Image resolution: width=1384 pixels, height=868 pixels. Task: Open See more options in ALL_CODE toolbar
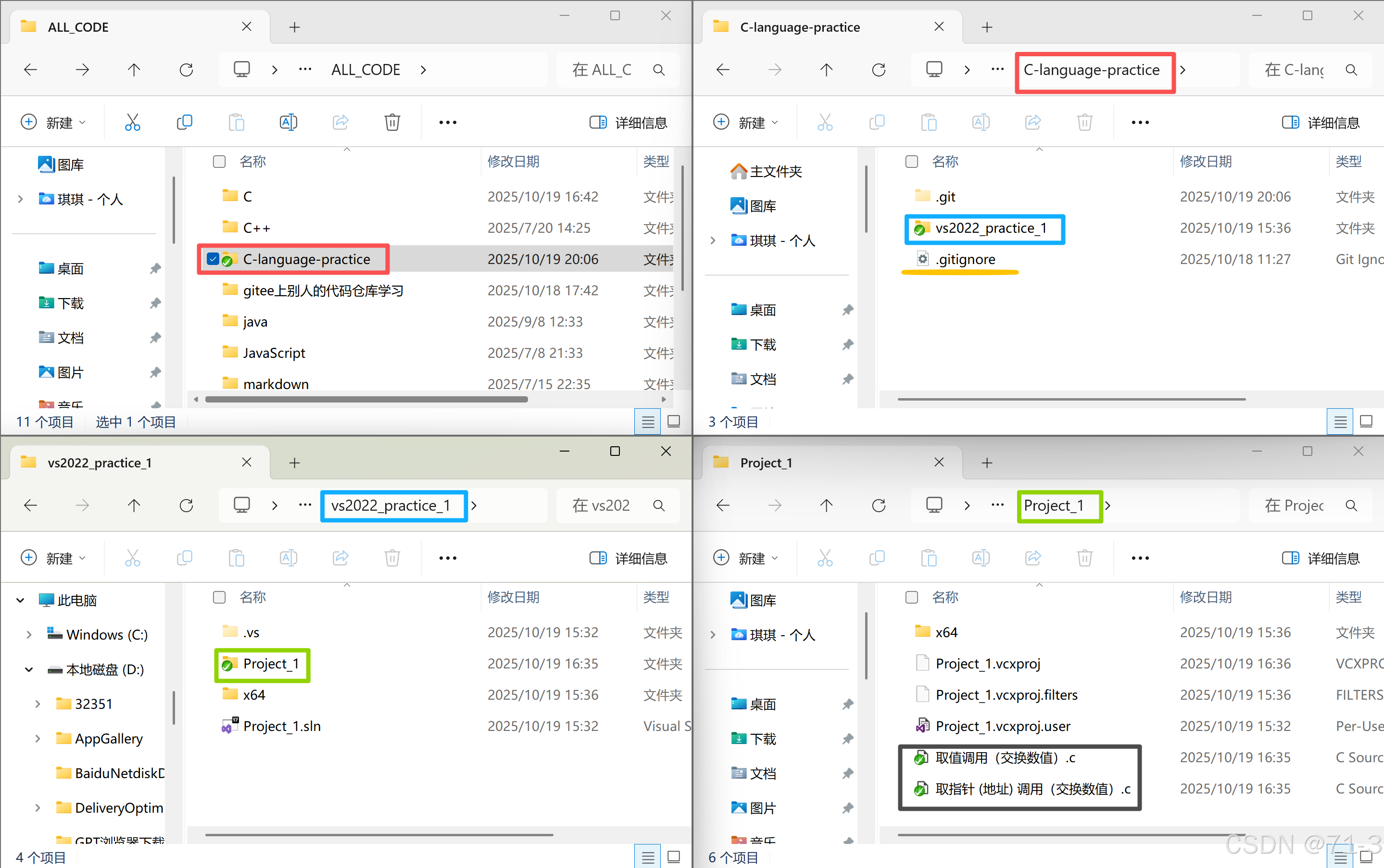point(448,122)
